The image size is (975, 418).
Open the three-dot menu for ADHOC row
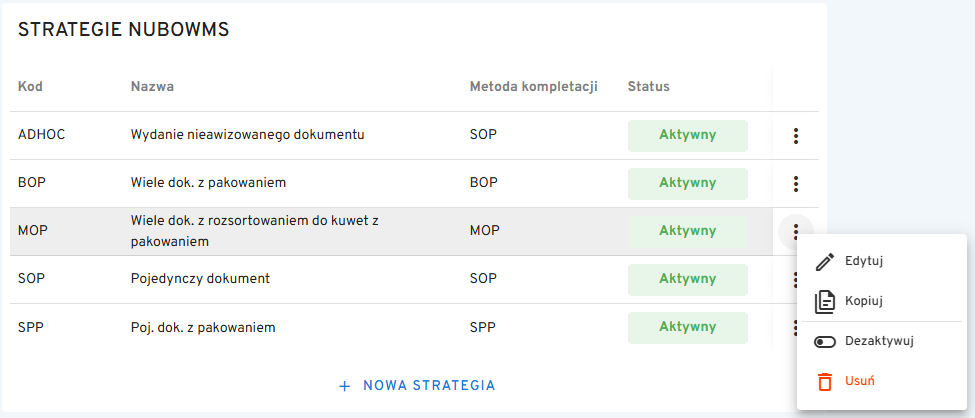click(x=795, y=136)
